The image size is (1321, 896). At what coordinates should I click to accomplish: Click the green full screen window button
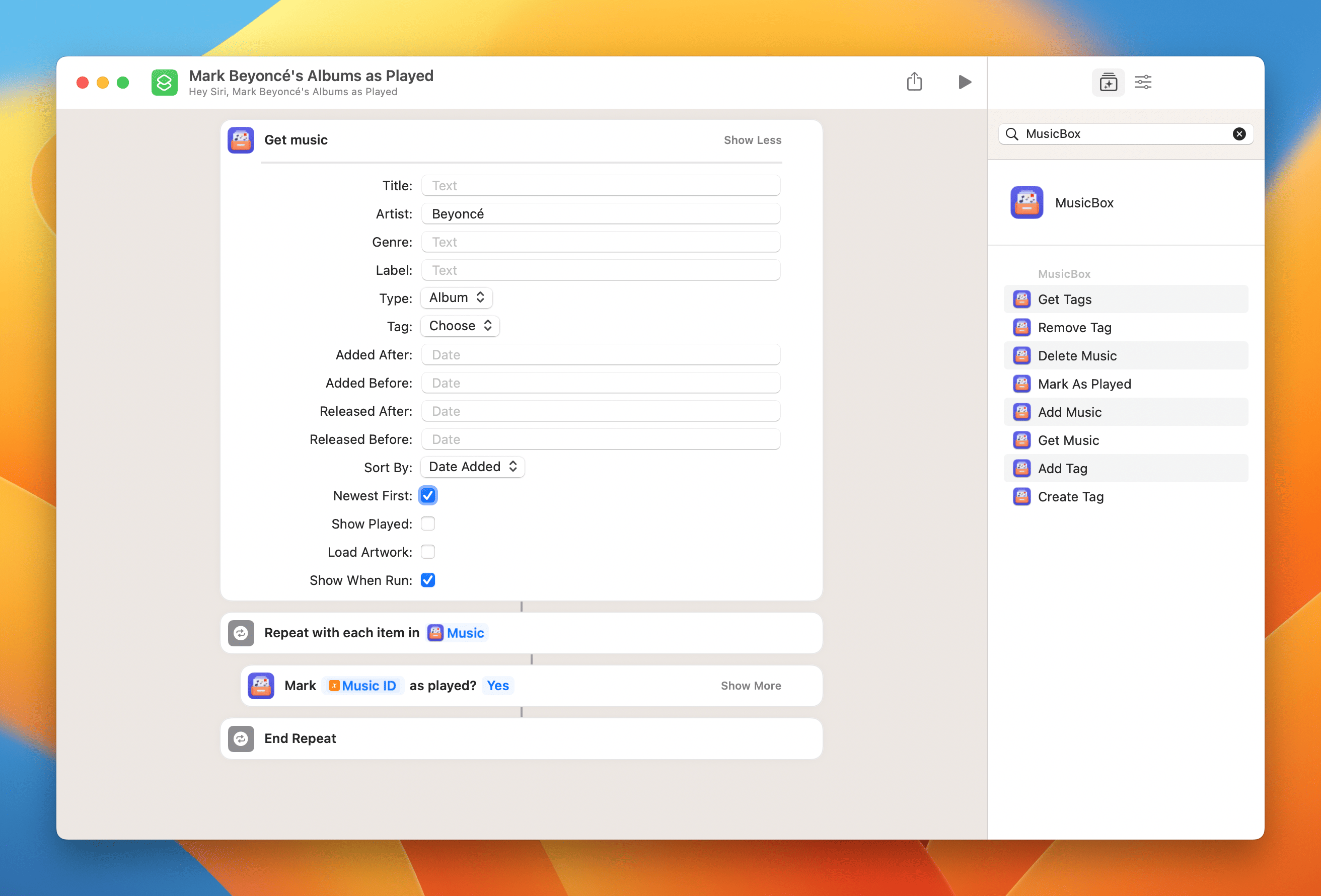pyautogui.click(x=123, y=83)
